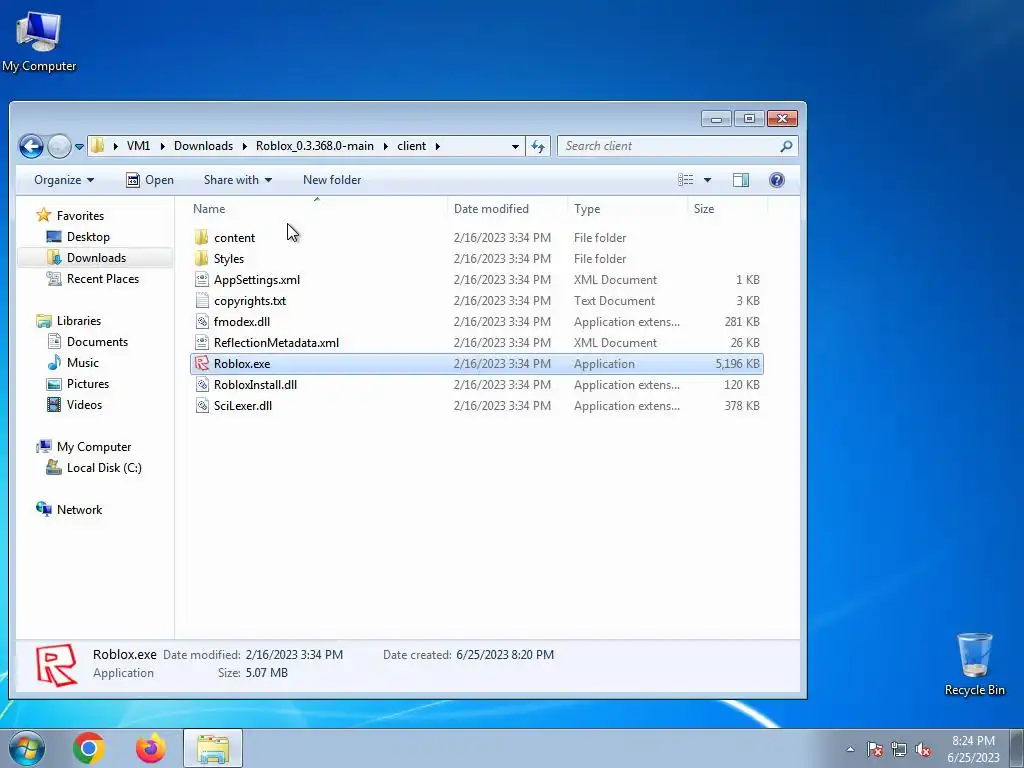
Task: Open the Organize menu
Action: (64, 180)
